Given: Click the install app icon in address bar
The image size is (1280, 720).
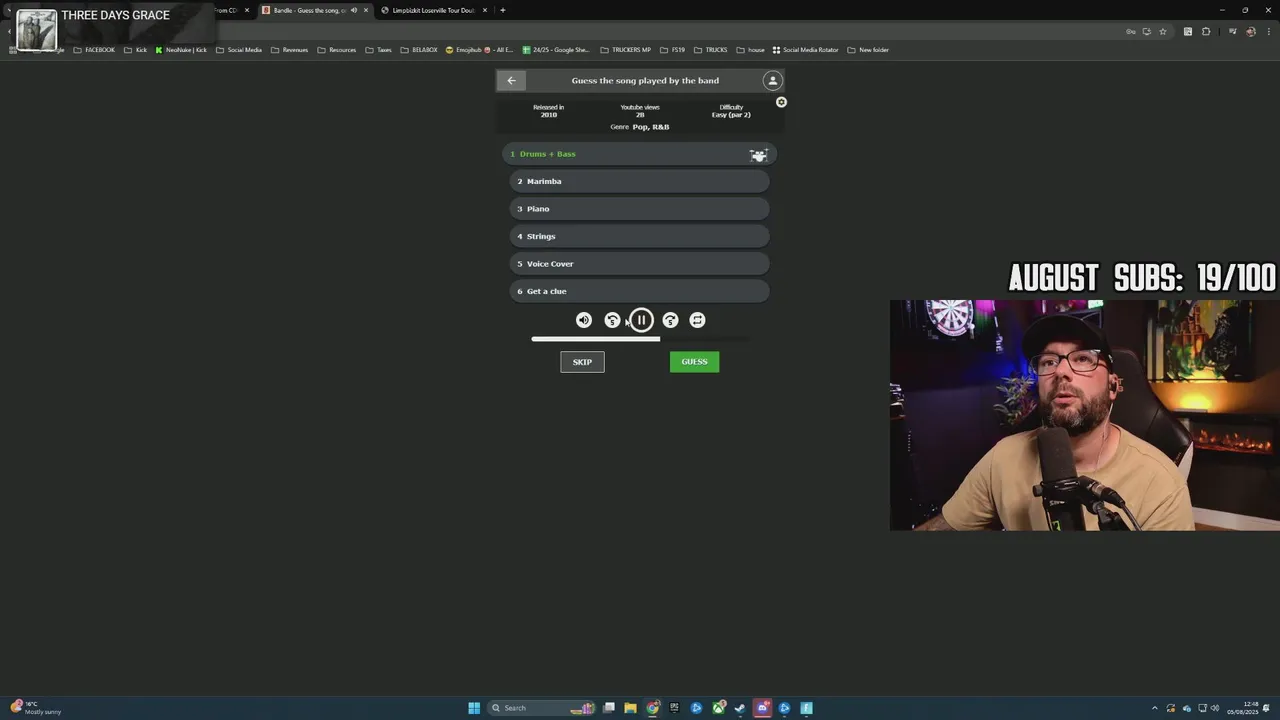Looking at the screenshot, I should 1147,31.
